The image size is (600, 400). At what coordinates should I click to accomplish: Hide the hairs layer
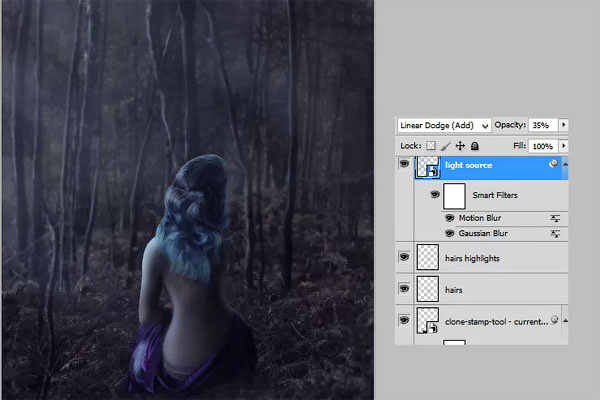(404, 288)
